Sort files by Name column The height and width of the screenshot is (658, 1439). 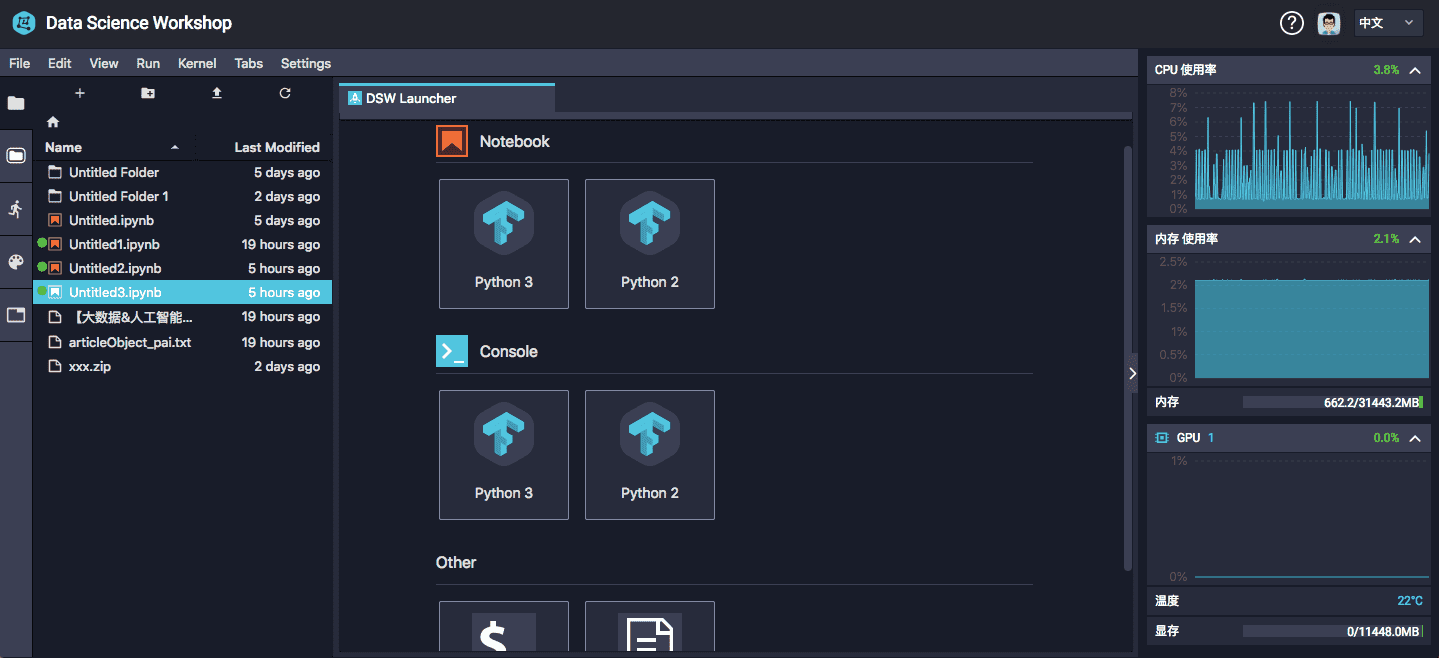115,147
